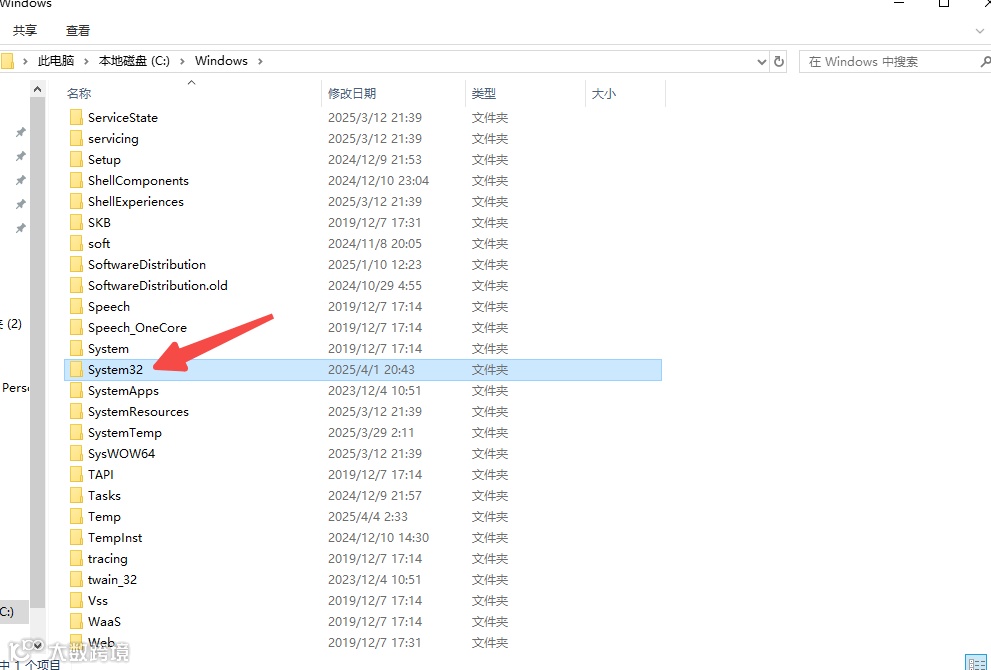The width and height of the screenshot is (991, 670).
Task: Click the SoftwareDistribution.old date 2024/10/29 4:55
Action: point(375,286)
